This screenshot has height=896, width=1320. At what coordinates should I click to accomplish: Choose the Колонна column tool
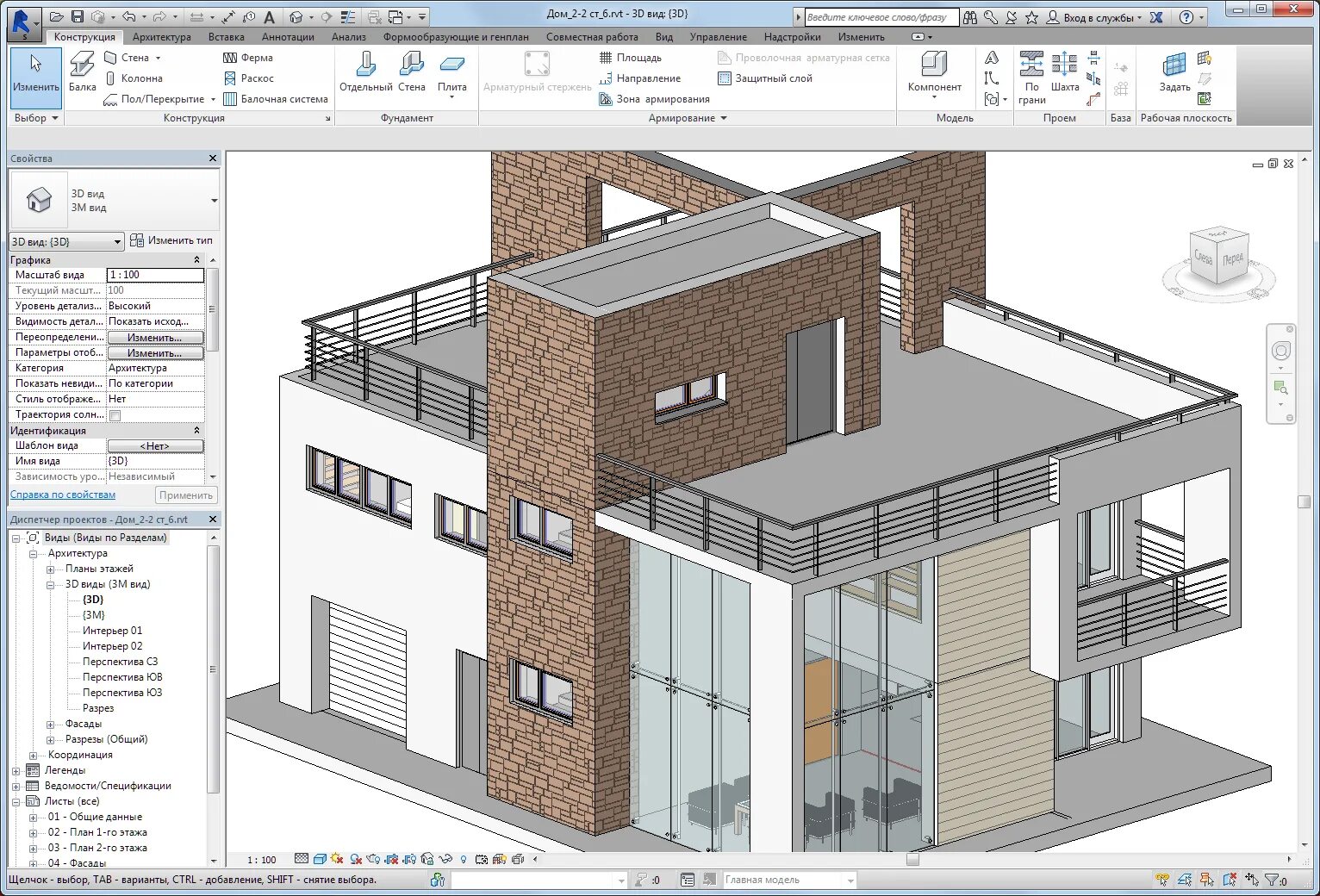pyautogui.click(x=134, y=78)
